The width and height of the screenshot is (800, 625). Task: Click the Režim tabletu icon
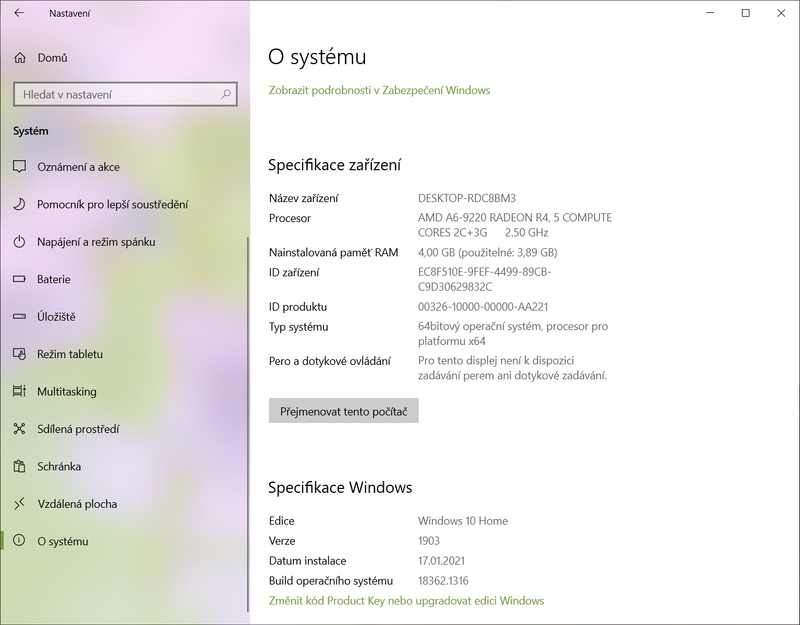19,354
